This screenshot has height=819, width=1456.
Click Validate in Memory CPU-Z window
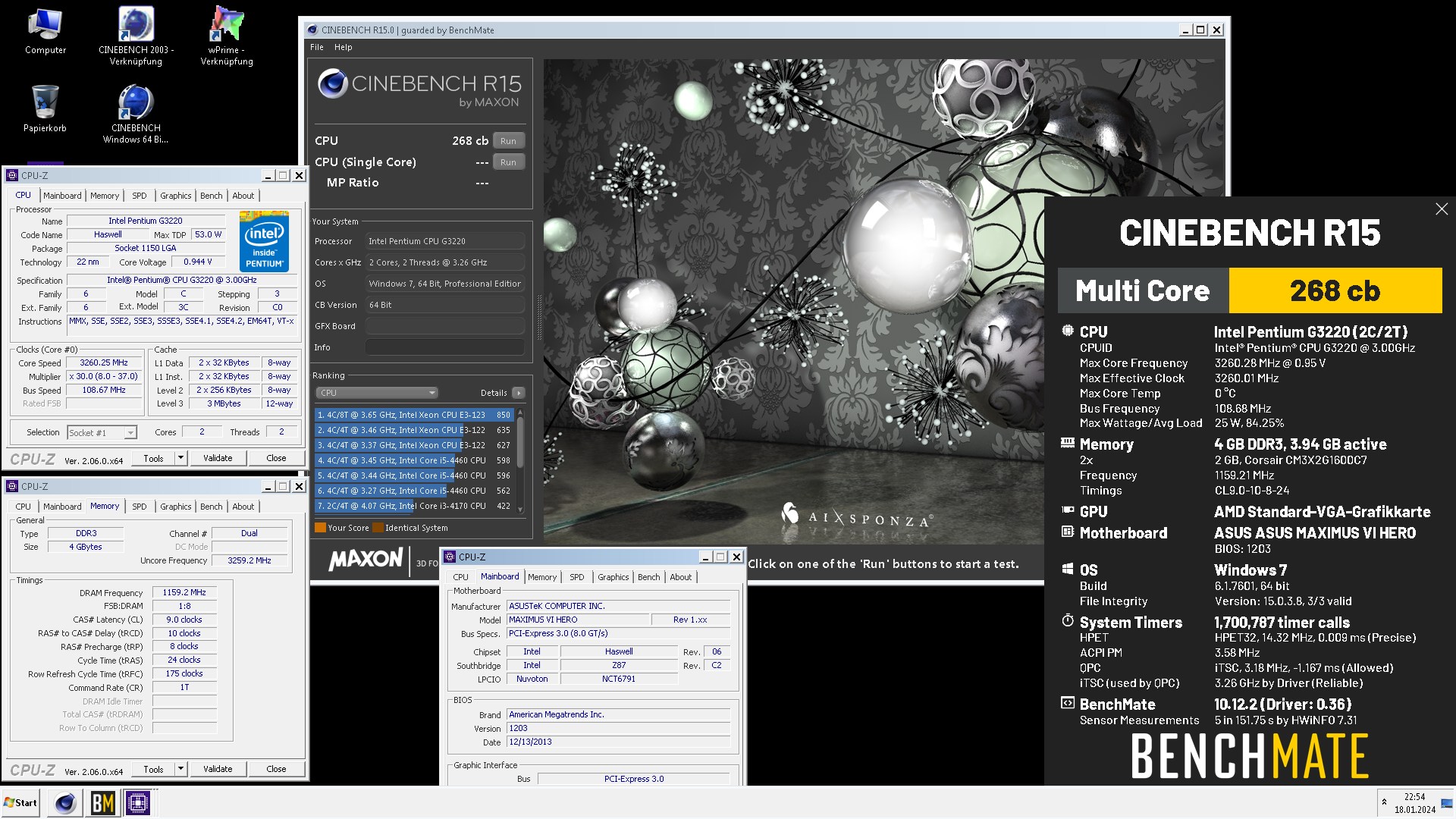218,769
